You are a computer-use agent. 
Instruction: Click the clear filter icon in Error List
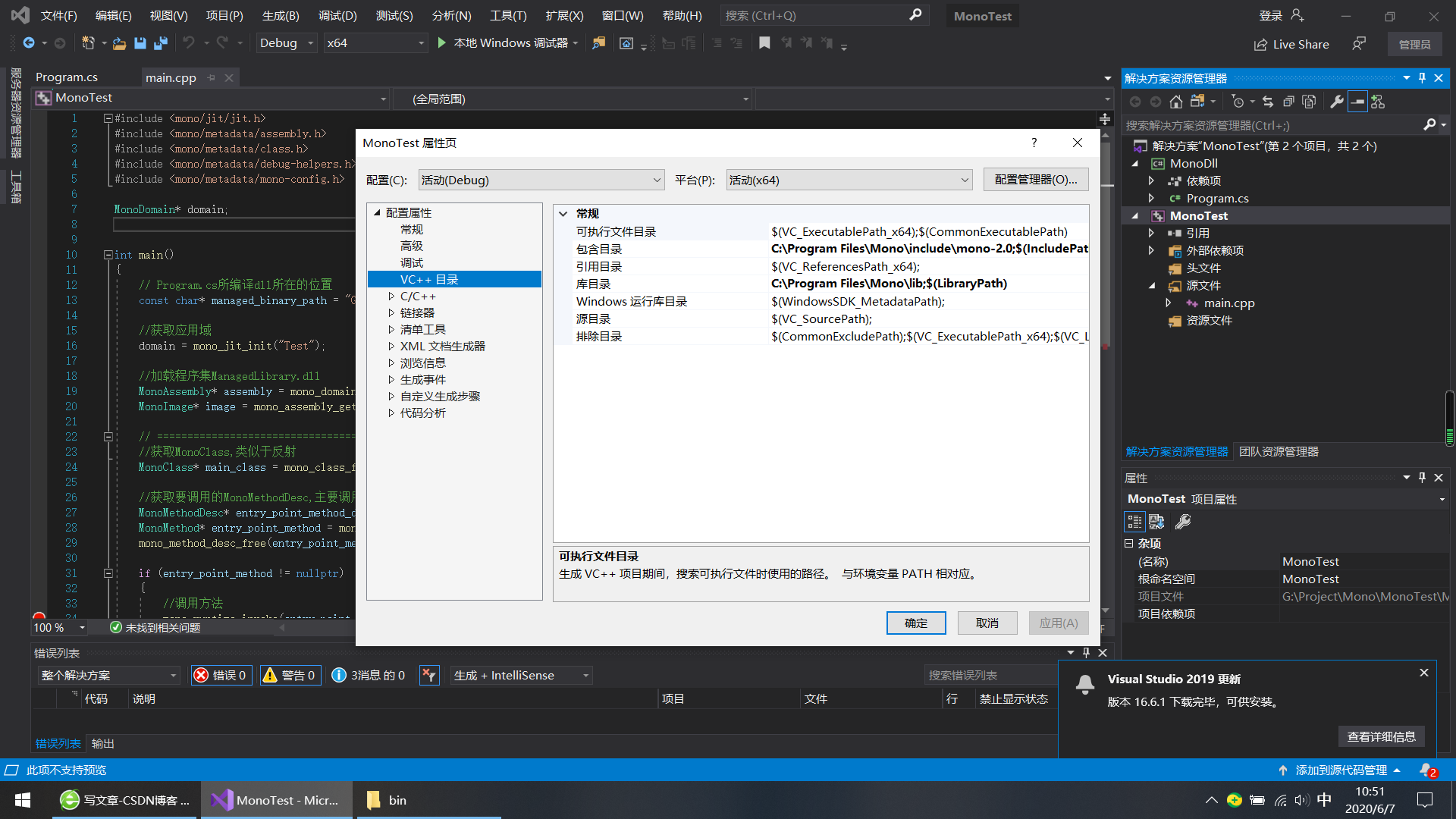(429, 675)
